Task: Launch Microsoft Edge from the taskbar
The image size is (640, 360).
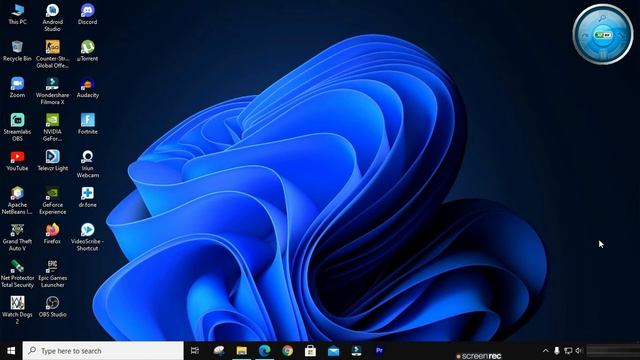Action: point(264,351)
